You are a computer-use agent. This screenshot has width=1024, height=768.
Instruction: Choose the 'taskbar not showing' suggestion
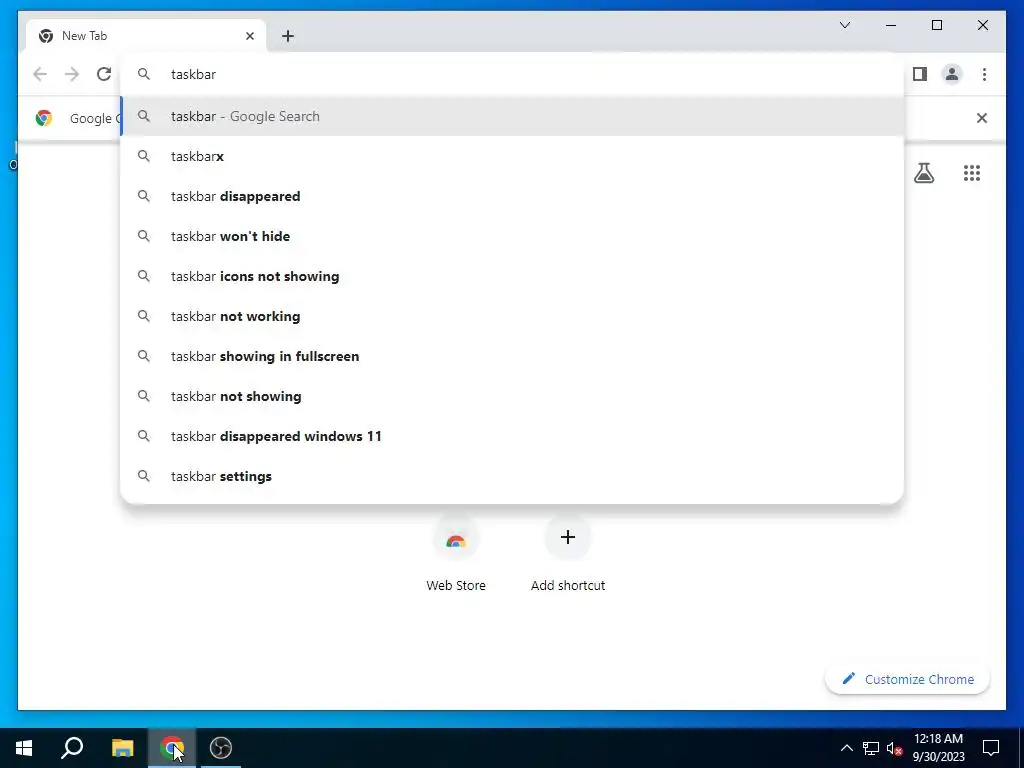pyautogui.click(x=513, y=396)
